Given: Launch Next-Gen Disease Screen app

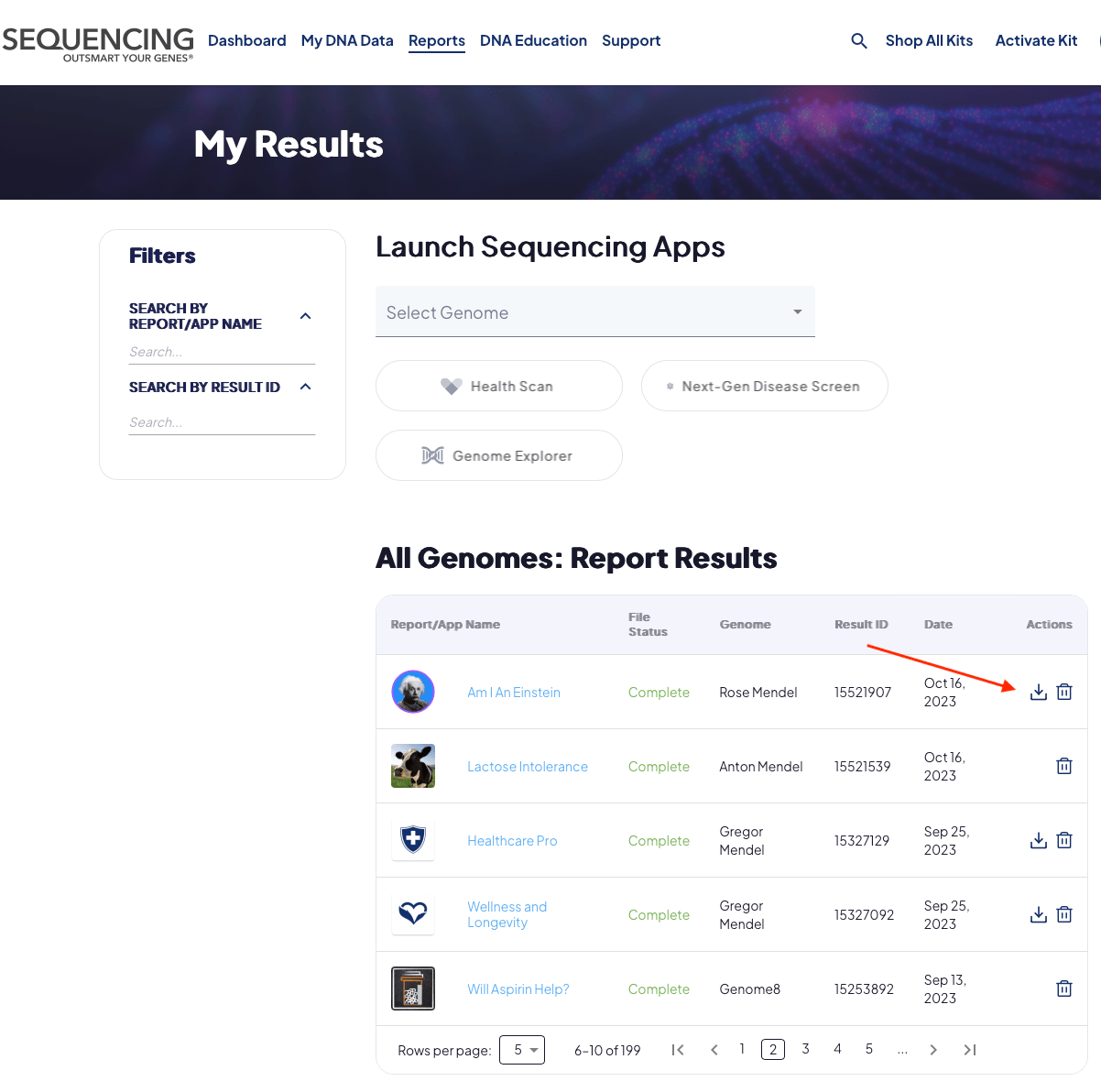Looking at the screenshot, I should point(765,386).
